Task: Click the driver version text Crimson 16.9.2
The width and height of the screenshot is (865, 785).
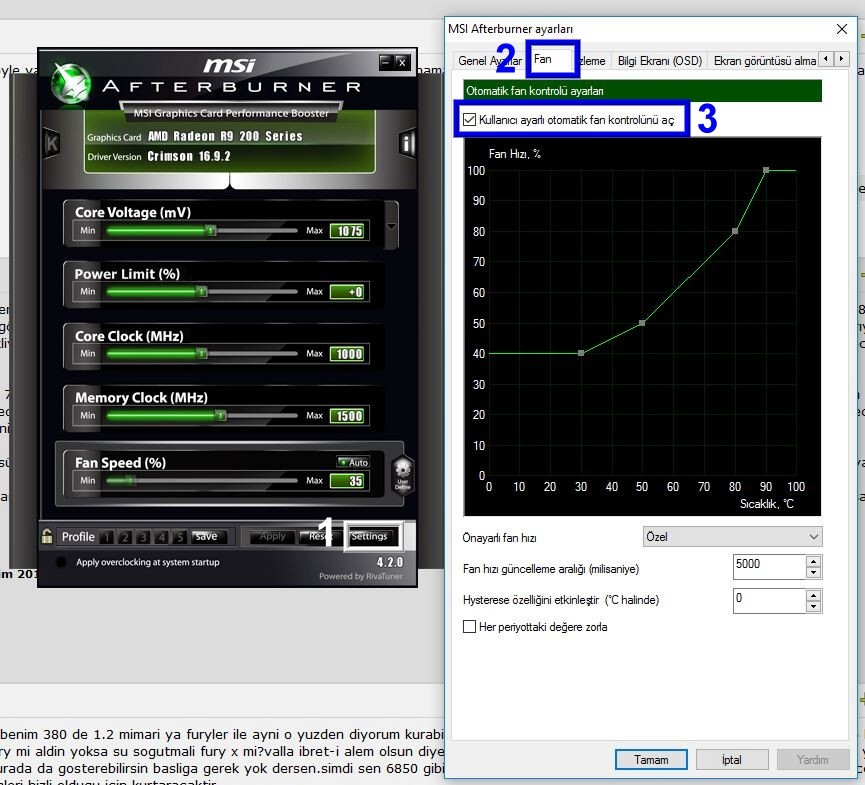Action: coord(189,156)
